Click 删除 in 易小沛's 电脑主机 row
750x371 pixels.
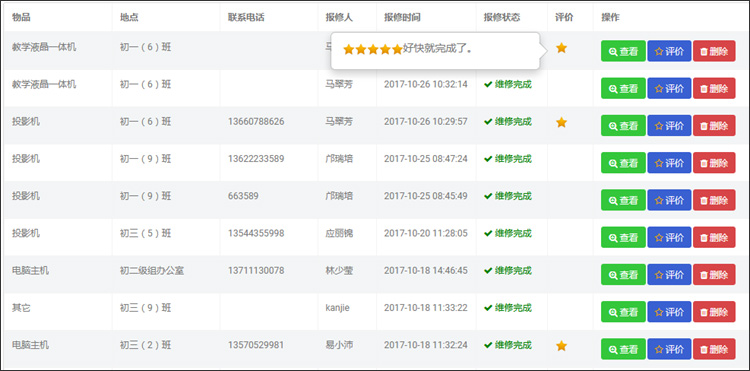pyautogui.click(x=714, y=349)
